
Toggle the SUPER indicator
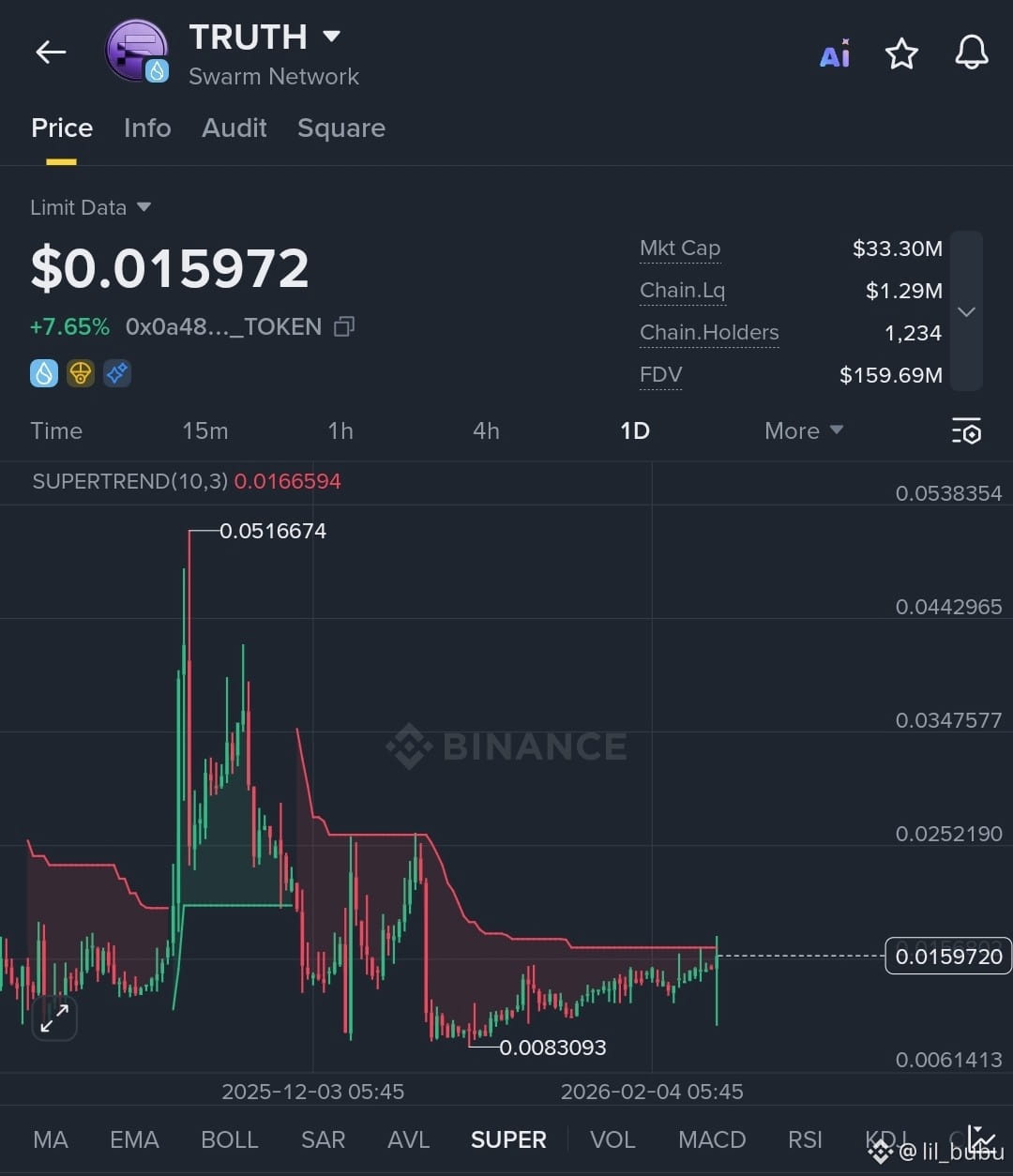[508, 1139]
